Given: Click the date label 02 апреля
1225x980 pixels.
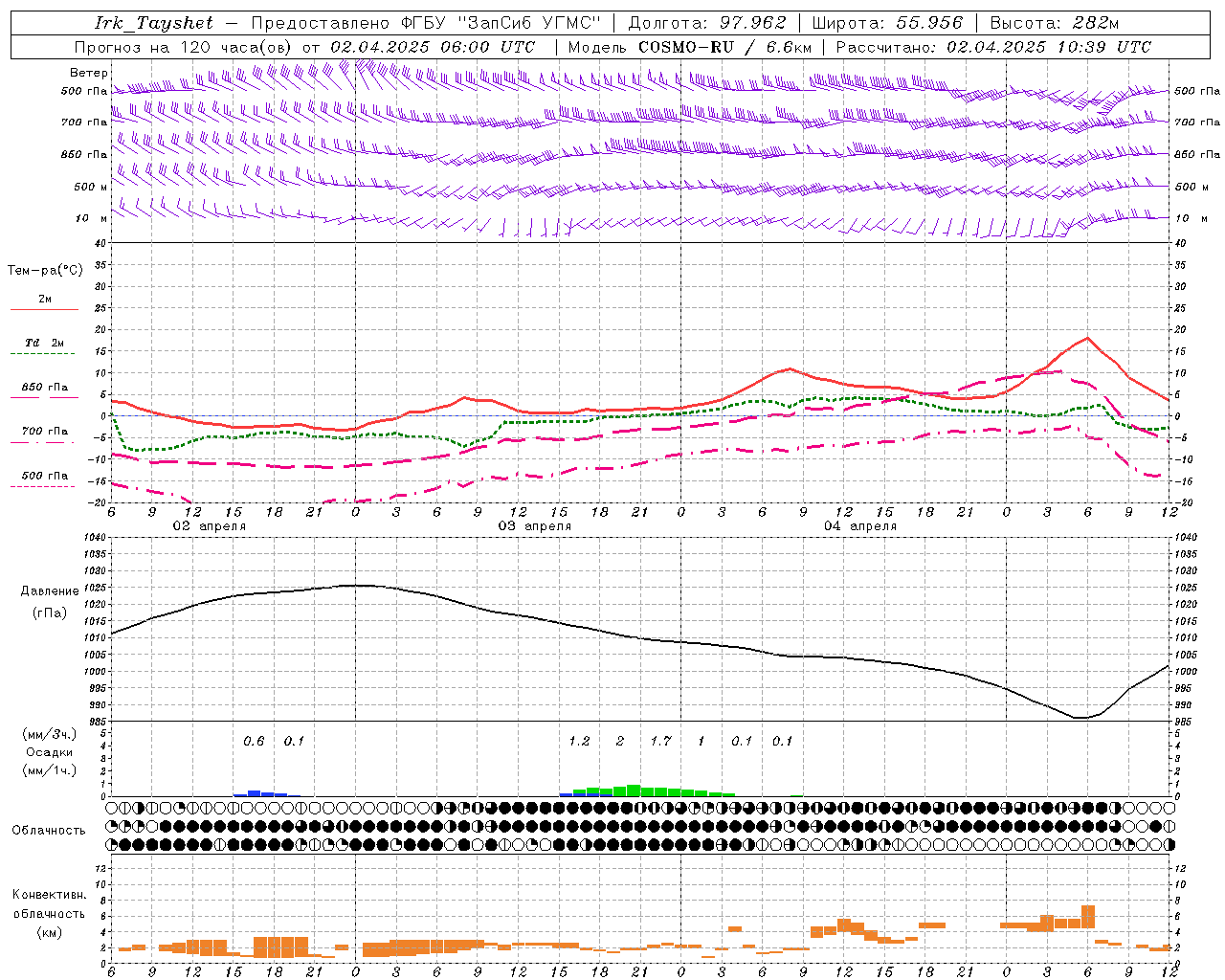Looking at the screenshot, I should 209,526.
